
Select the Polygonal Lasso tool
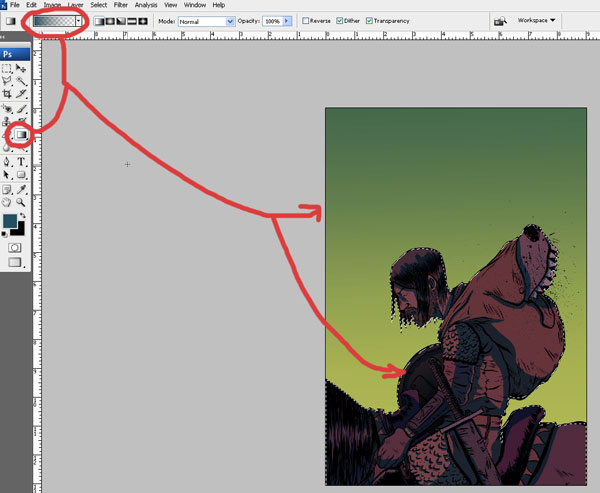[x=7, y=81]
